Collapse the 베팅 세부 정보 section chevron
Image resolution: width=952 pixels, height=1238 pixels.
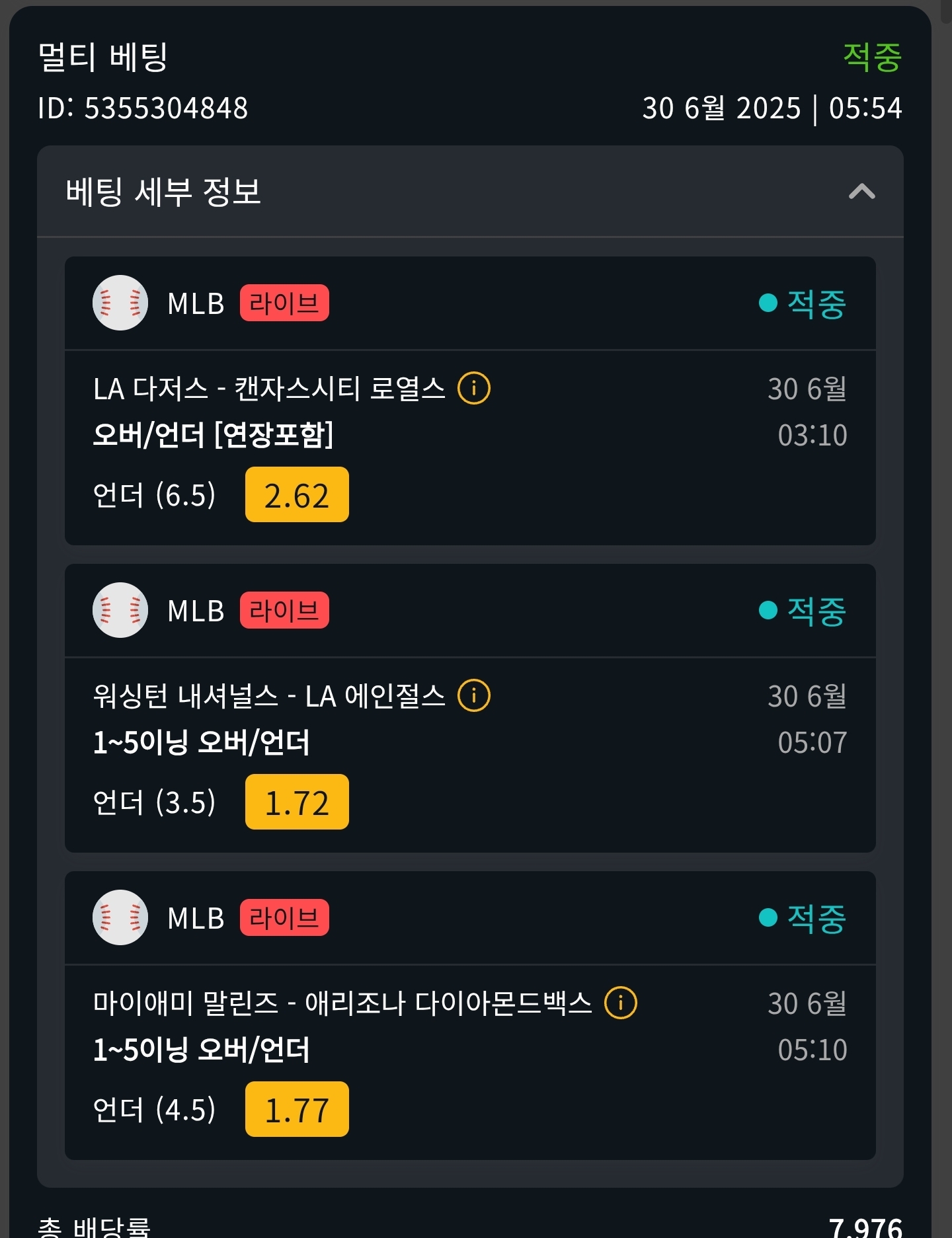coord(861,192)
